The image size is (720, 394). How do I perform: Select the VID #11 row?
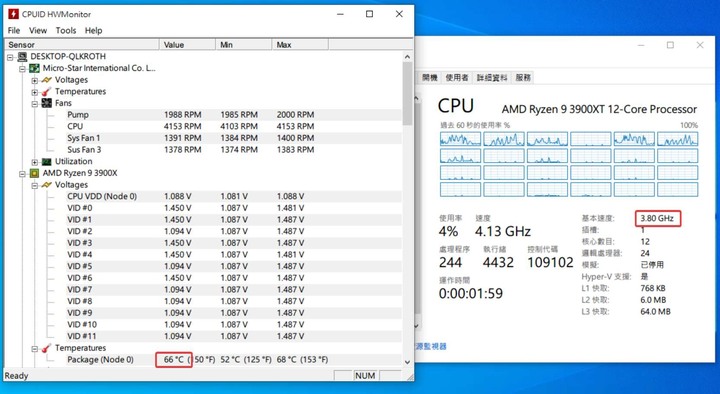pos(234,336)
